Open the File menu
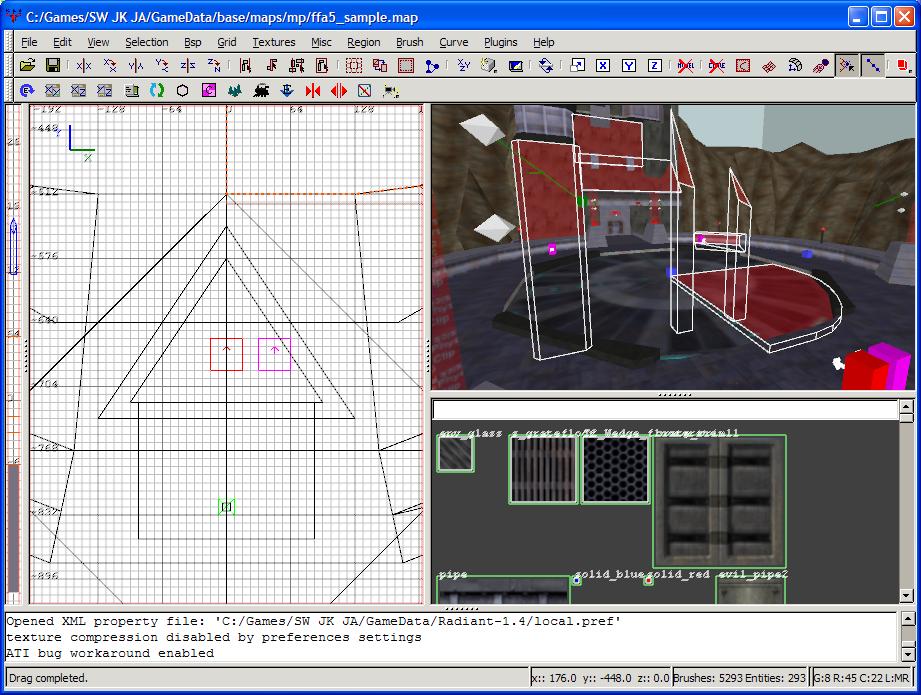921x695 pixels. point(29,42)
